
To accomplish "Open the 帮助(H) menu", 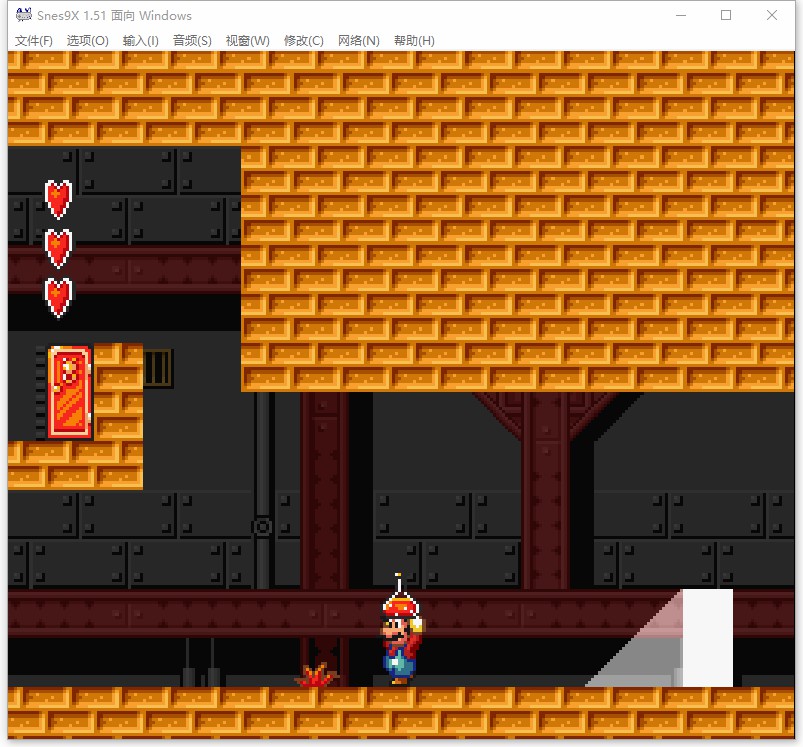I will click(x=414, y=40).
